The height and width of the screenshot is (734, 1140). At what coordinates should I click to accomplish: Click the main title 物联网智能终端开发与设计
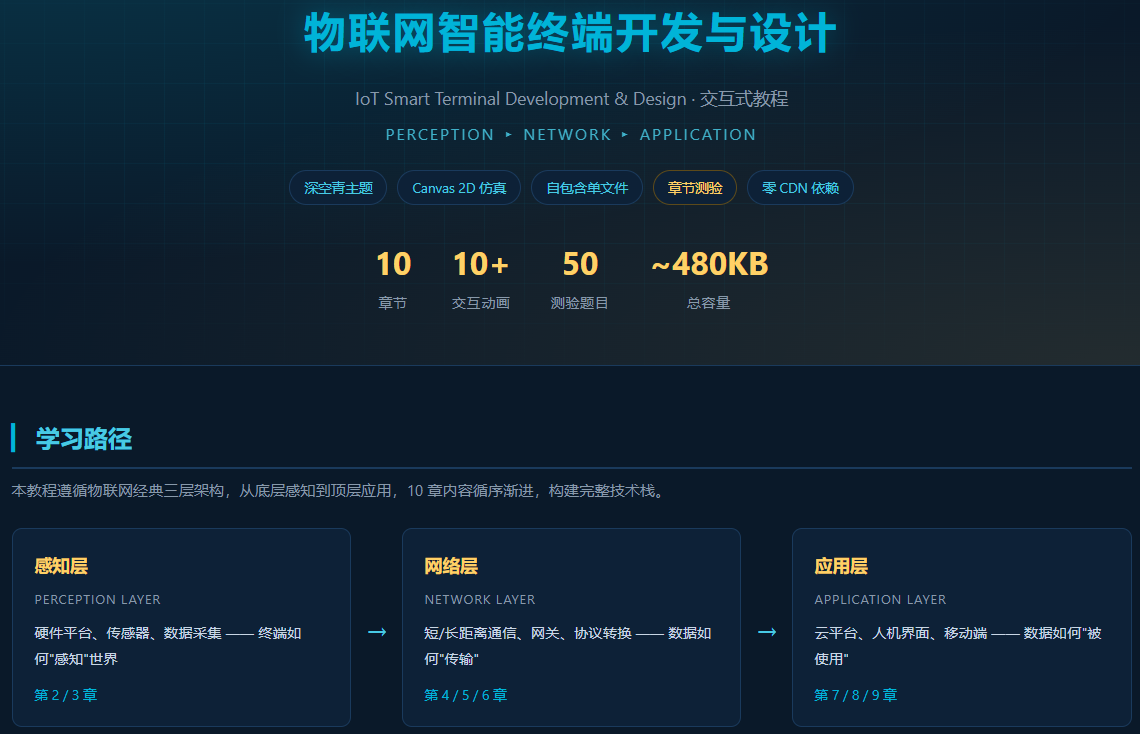(570, 33)
